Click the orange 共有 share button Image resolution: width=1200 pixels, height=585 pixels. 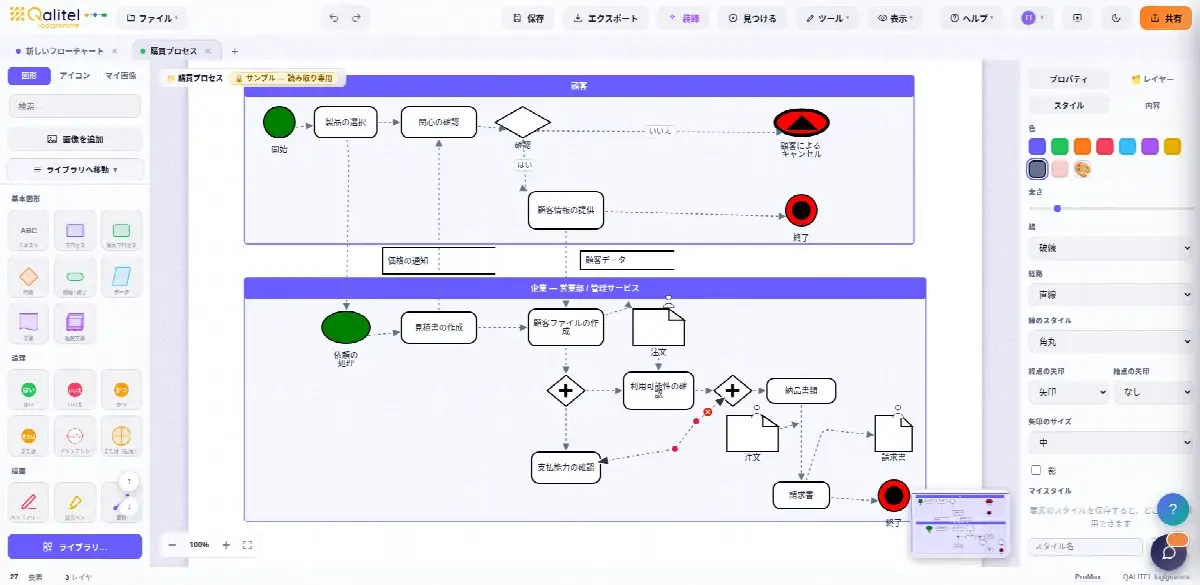[1166, 18]
